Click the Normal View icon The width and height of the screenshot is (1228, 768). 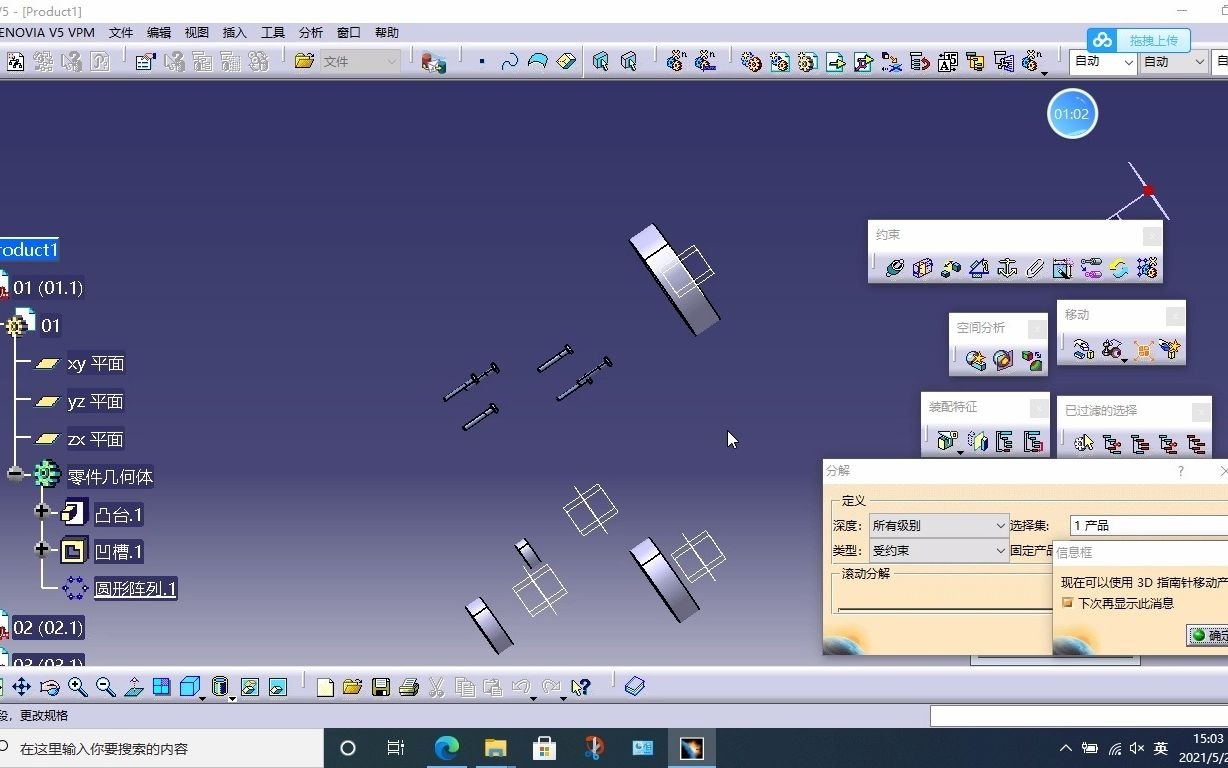tap(133, 687)
